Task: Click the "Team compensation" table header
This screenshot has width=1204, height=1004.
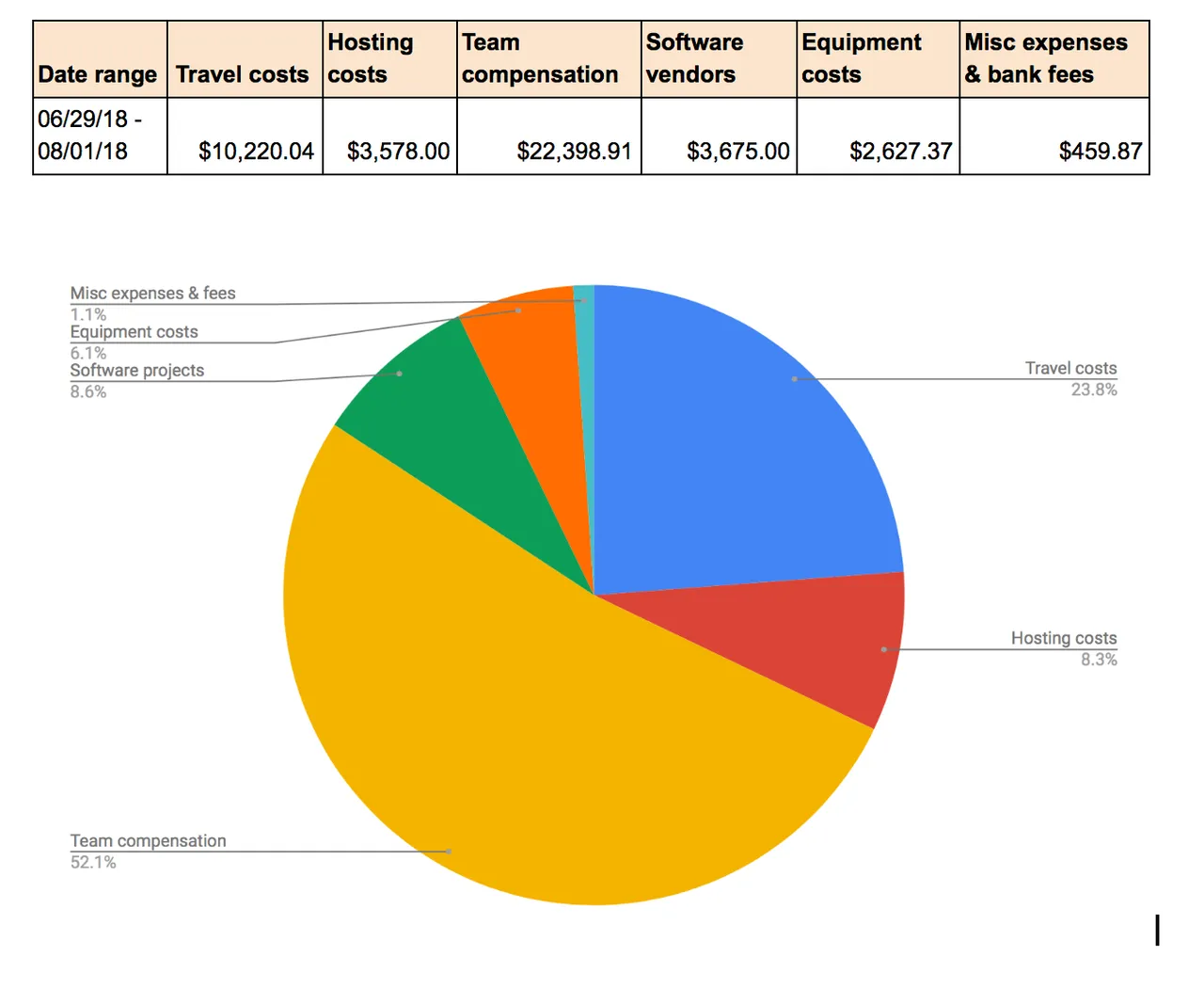Action: coord(548,59)
